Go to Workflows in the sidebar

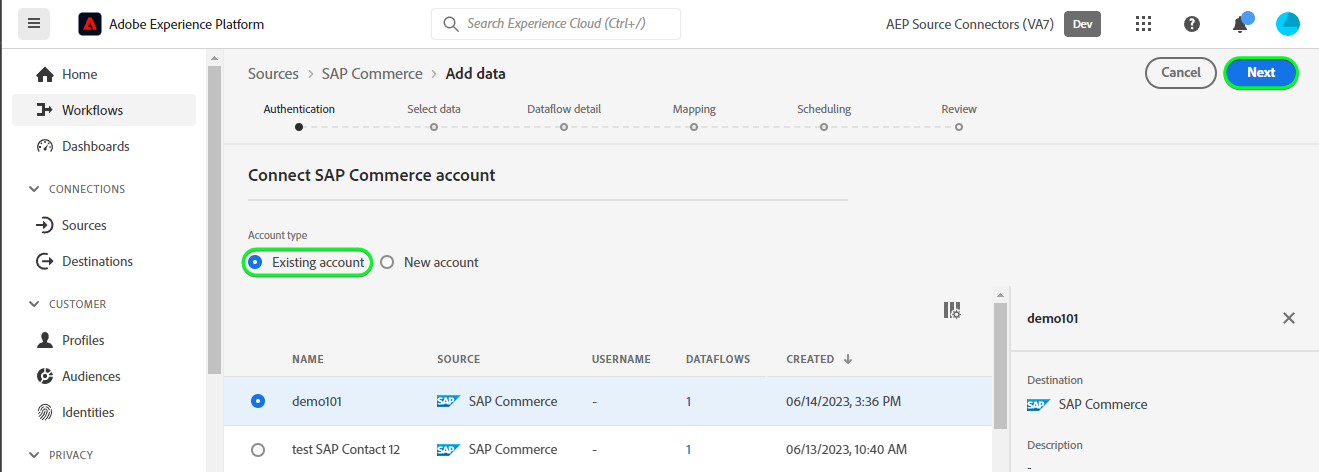[x=92, y=110]
